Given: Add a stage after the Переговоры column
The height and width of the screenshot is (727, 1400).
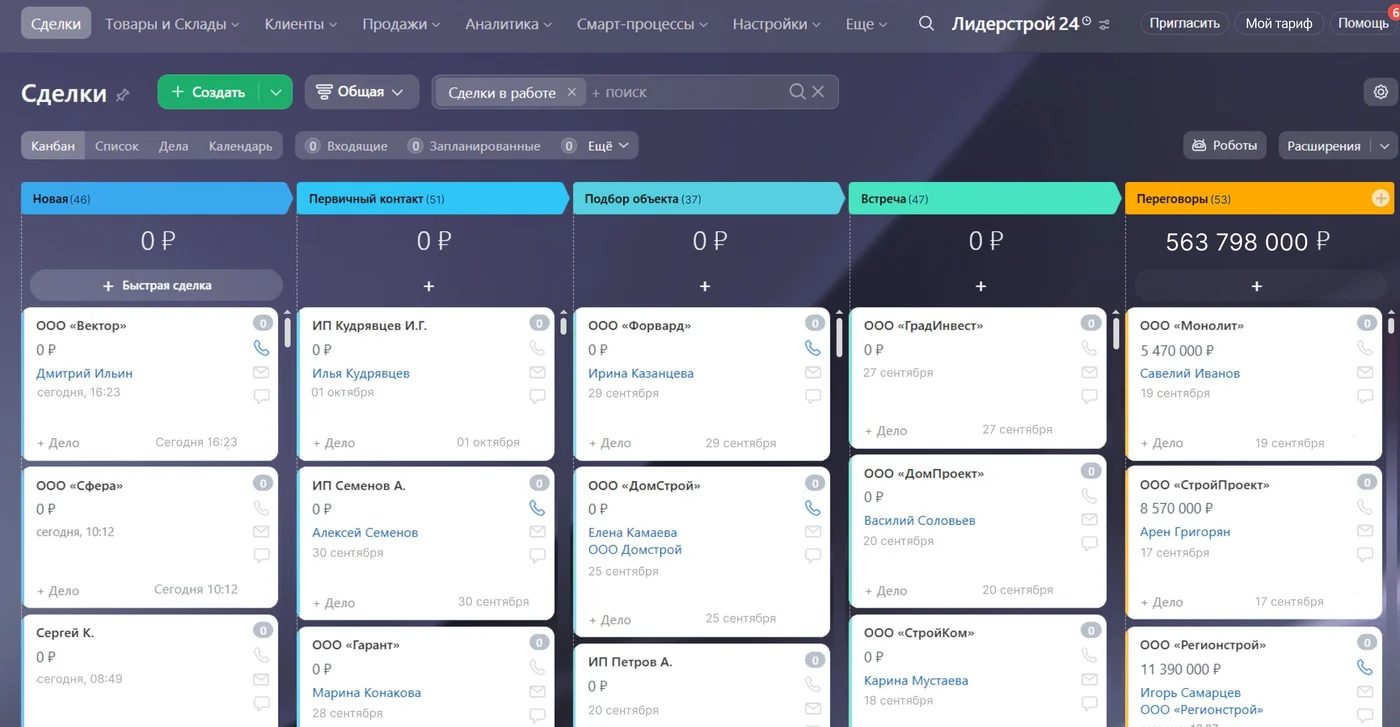Looking at the screenshot, I should (x=1381, y=198).
